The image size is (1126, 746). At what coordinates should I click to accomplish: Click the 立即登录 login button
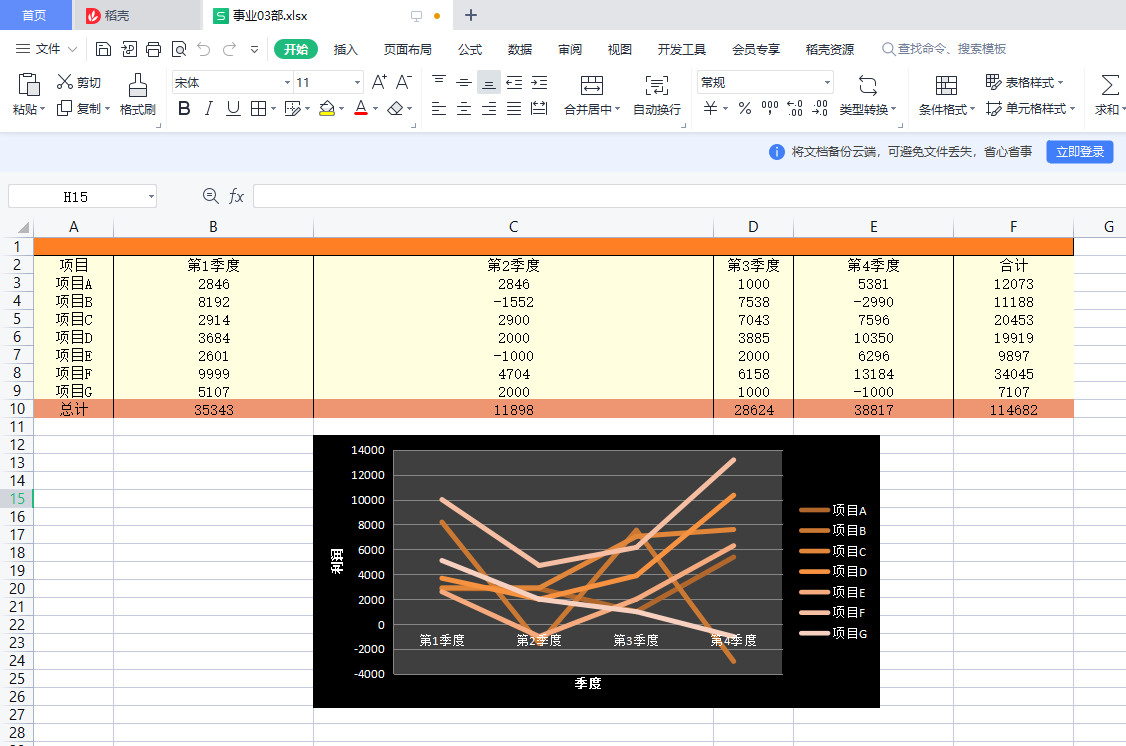(x=1079, y=151)
